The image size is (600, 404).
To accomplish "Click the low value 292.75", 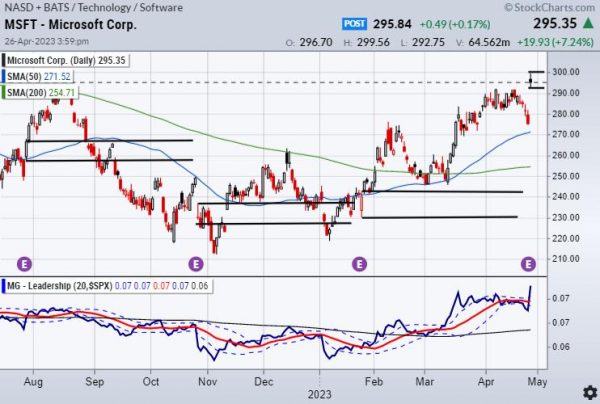I will pyautogui.click(x=428, y=42).
